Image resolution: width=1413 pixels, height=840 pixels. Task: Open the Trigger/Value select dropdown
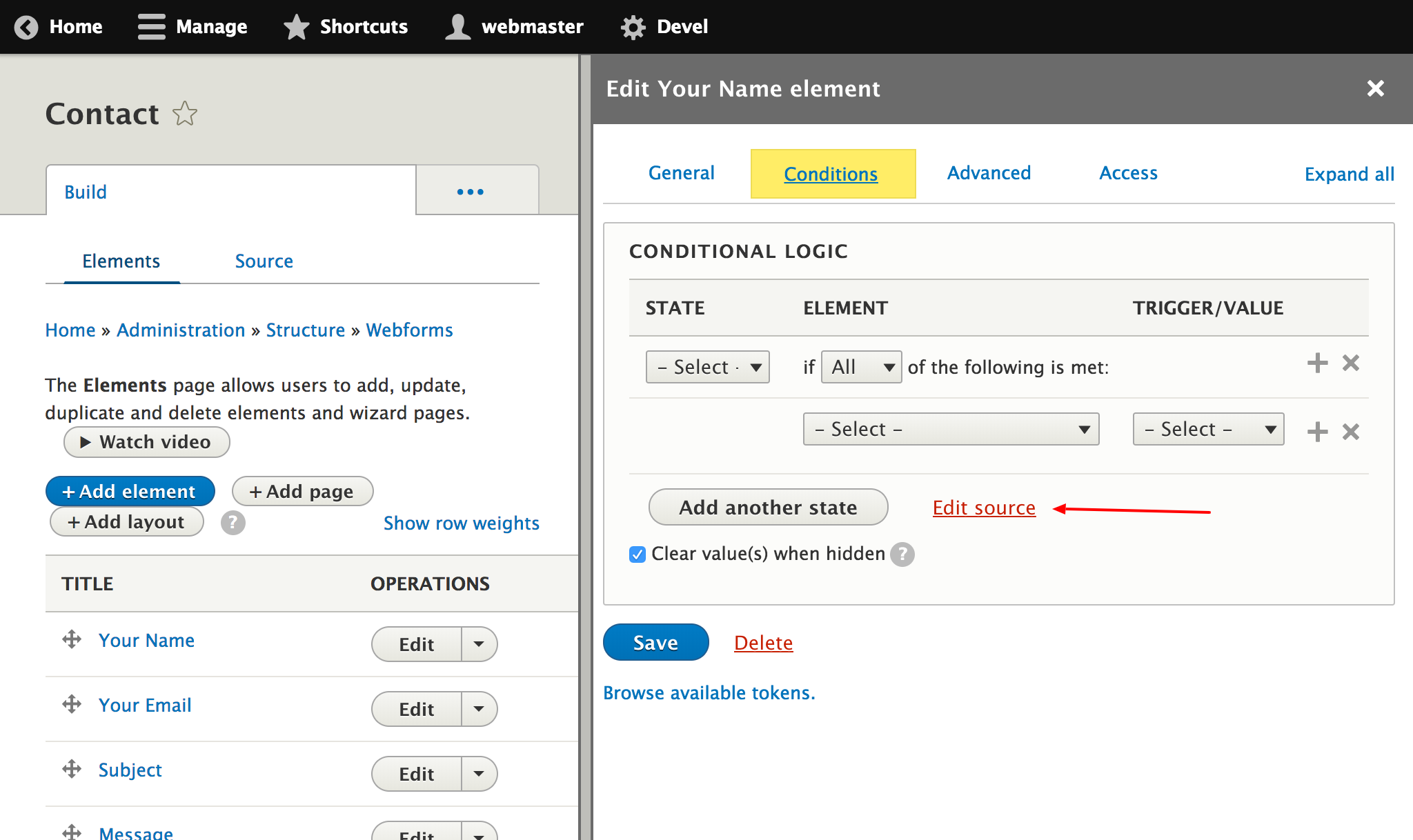point(1208,429)
